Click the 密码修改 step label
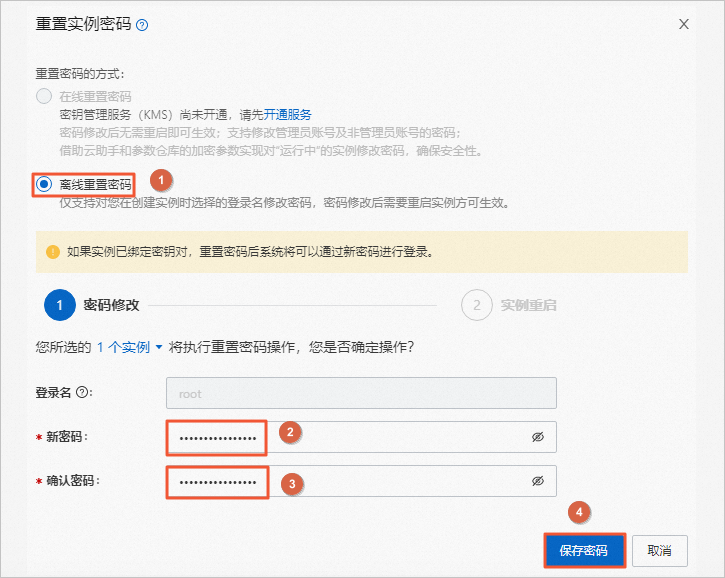 tap(111, 305)
